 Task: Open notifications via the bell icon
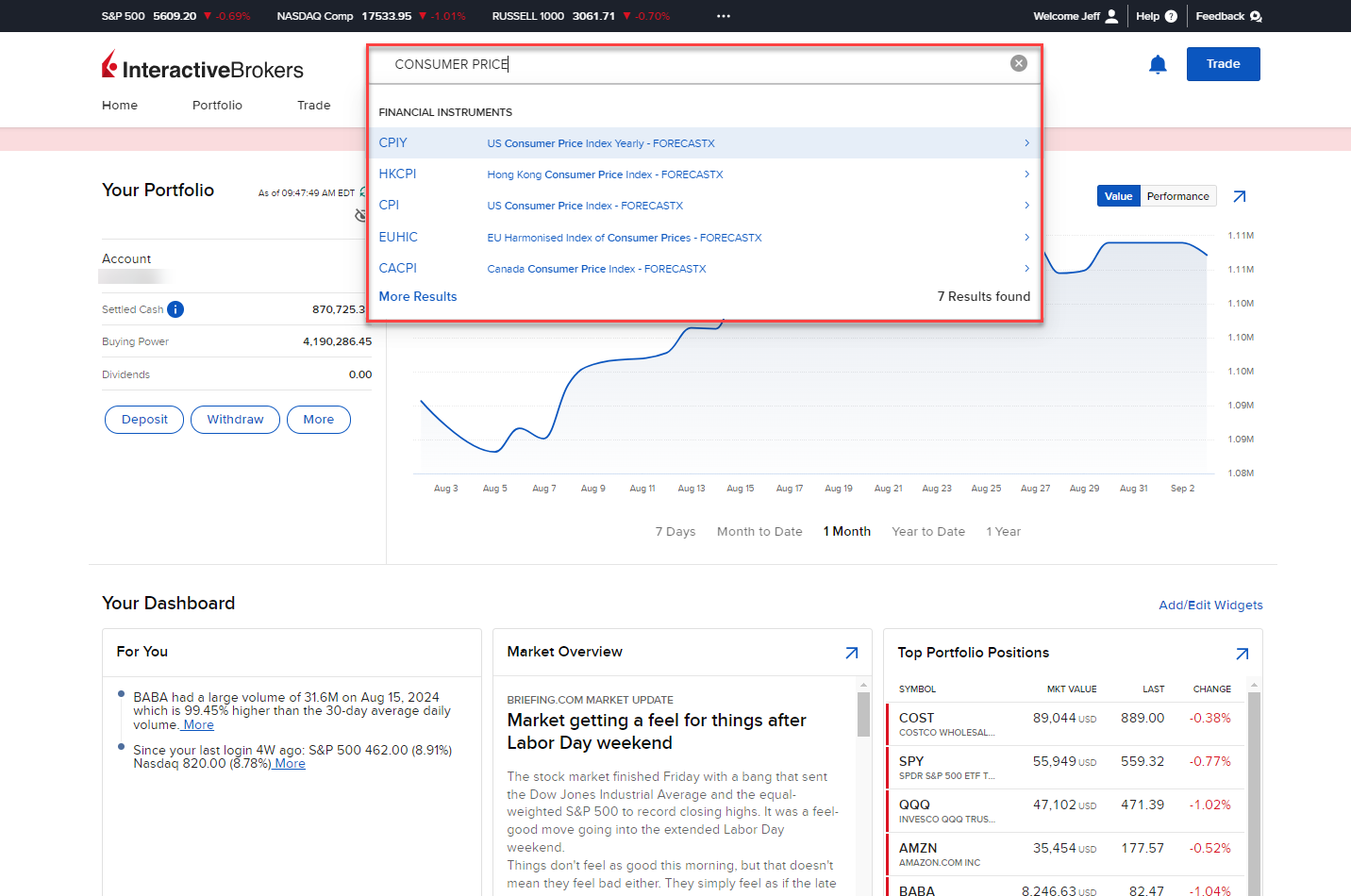[x=1159, y=63]
